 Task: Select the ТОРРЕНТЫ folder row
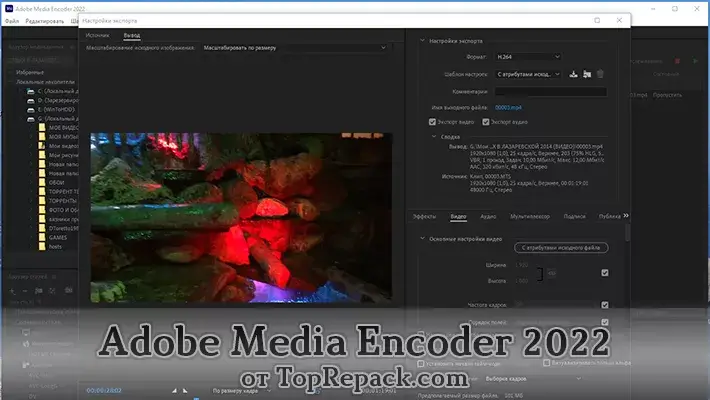click(x=58, y=201)
